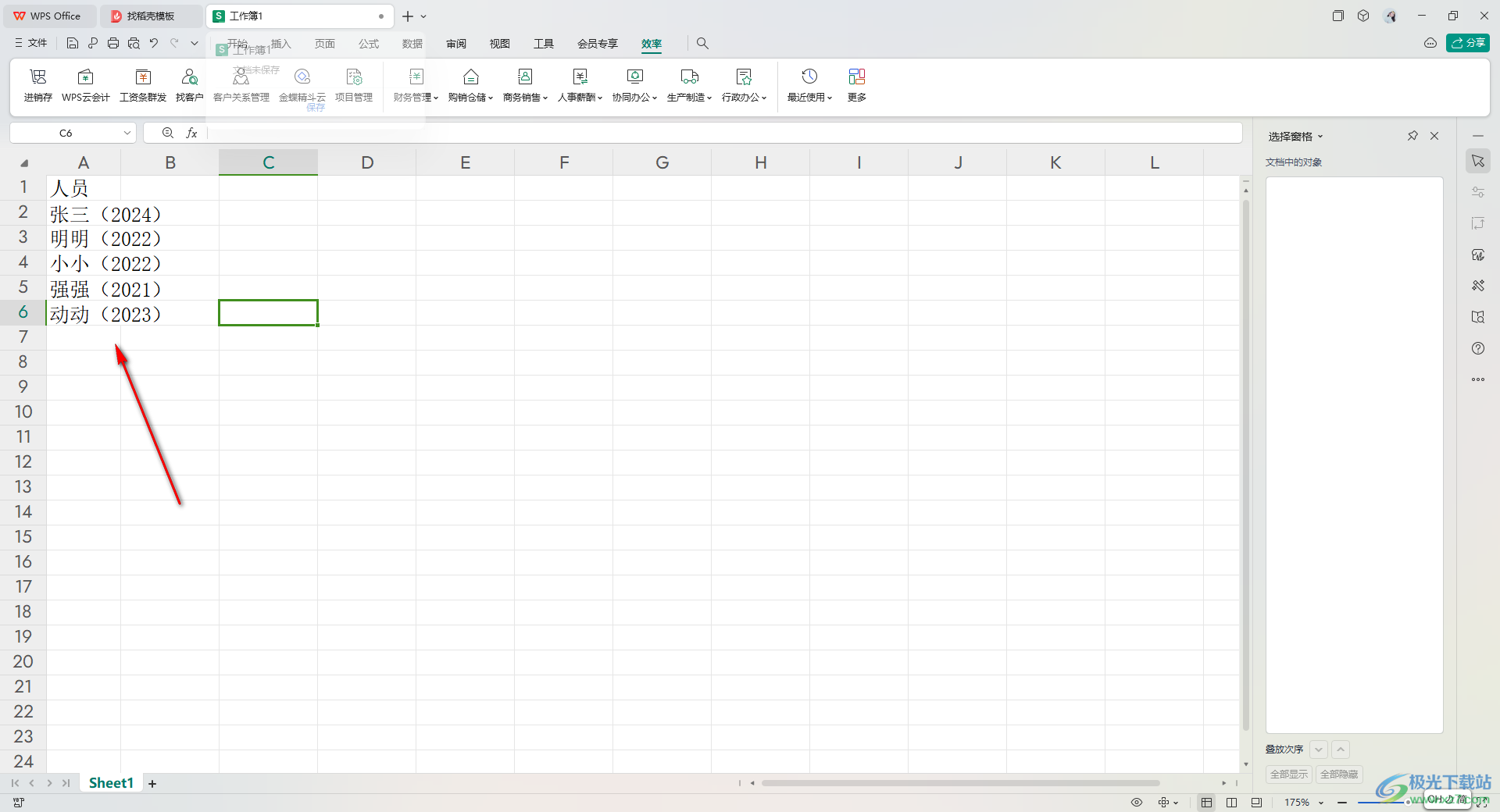The height and width of the screenshot is (812, 1500).
Task: Open the Name Box dropdown arrow
Action: [x=127, y=134]
